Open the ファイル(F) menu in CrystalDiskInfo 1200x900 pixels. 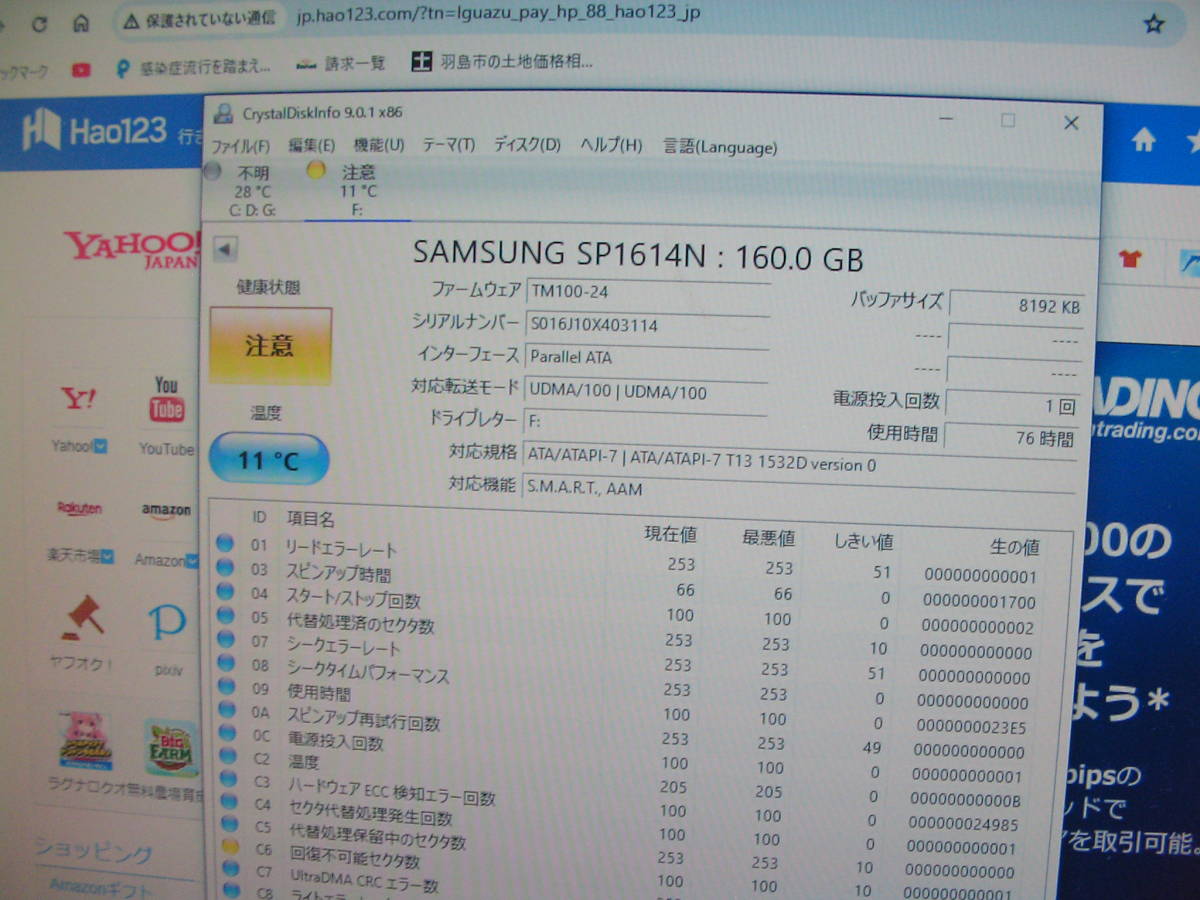click(x=239, y=145)
